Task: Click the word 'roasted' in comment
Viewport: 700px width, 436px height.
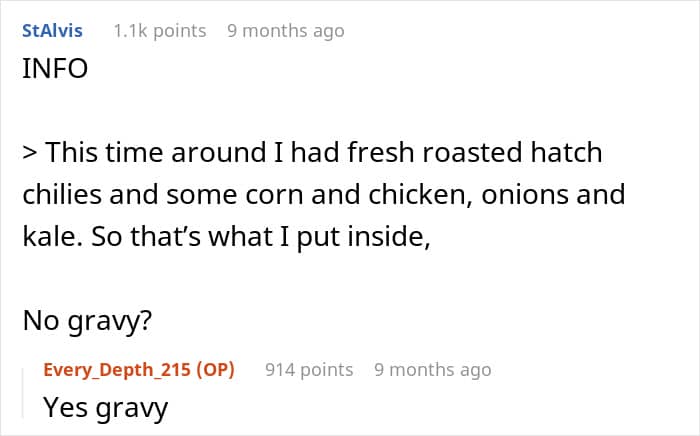Action: pos(472,153)
